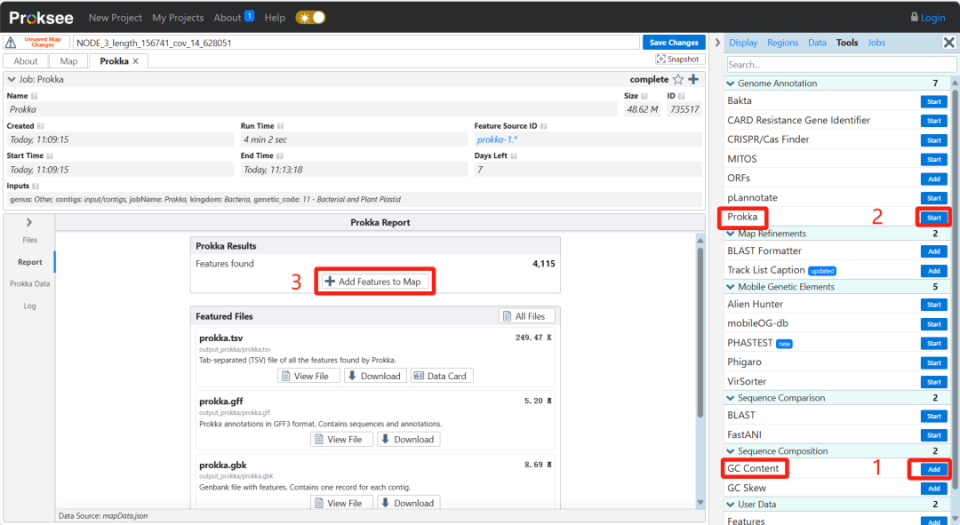
Task: Open Data Card for prokka.tsv
Action: [x=441, y=376]
